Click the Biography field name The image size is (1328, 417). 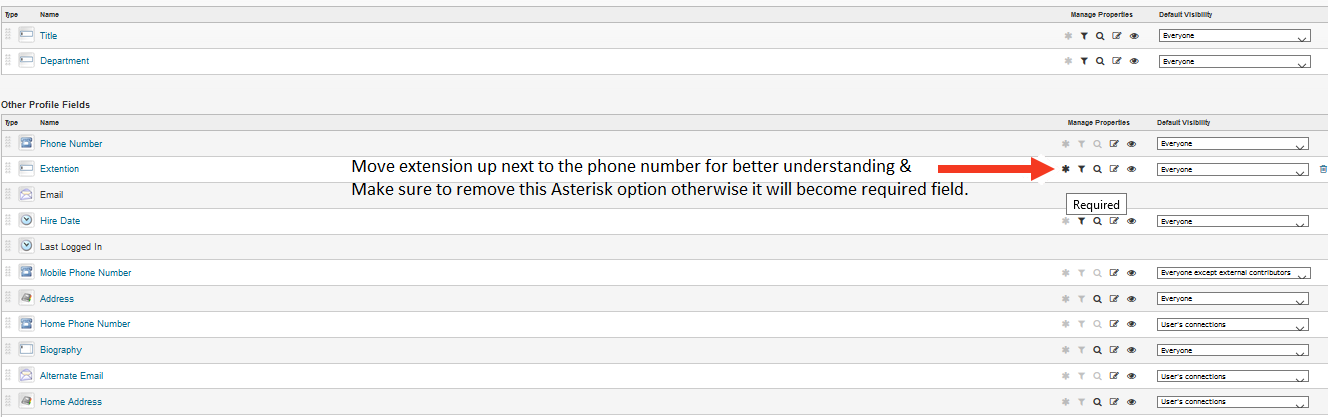61,350
